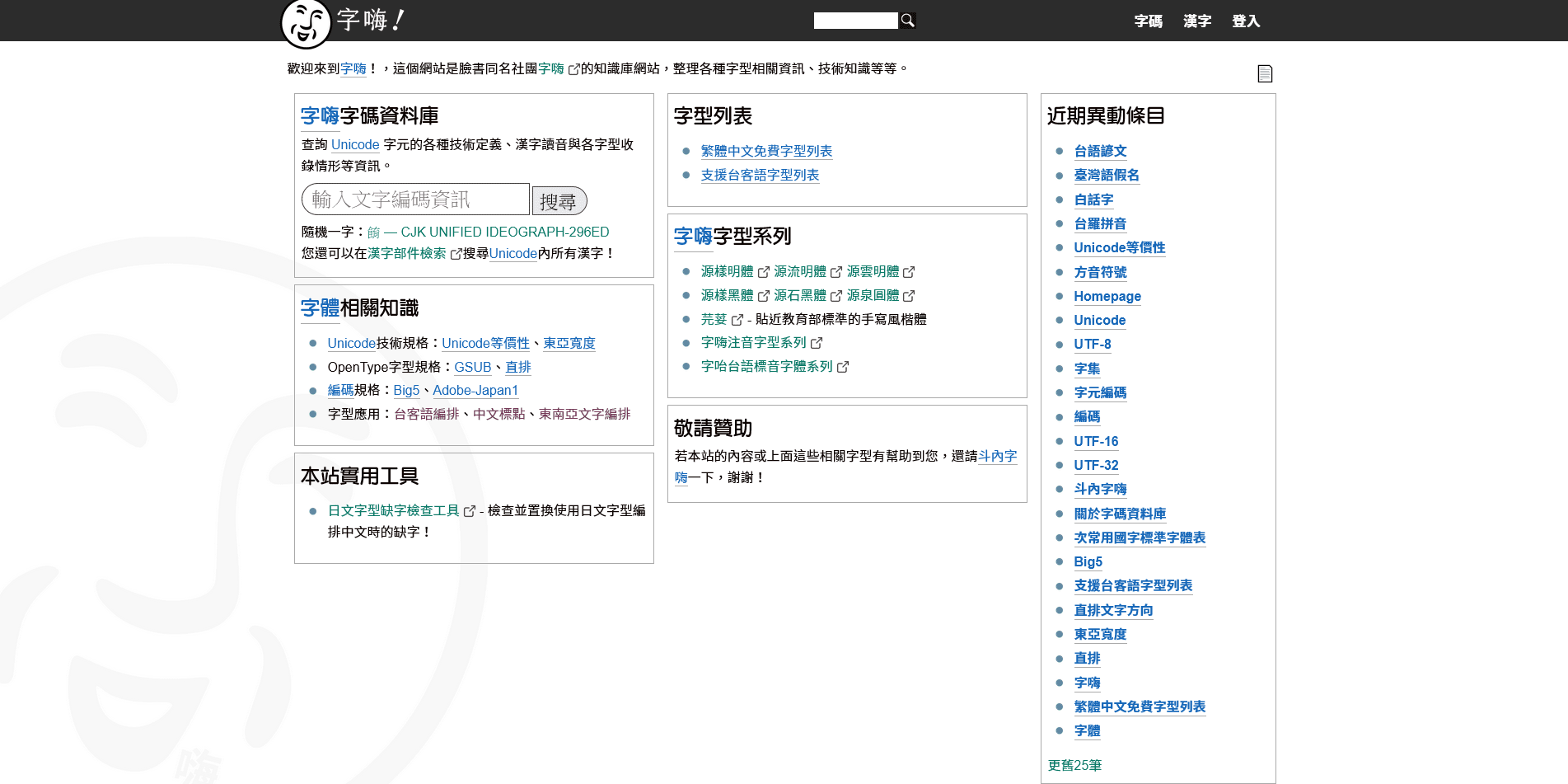
Task: Click the 字嗨 mask logo icon
Action: (x=305, y=21)
